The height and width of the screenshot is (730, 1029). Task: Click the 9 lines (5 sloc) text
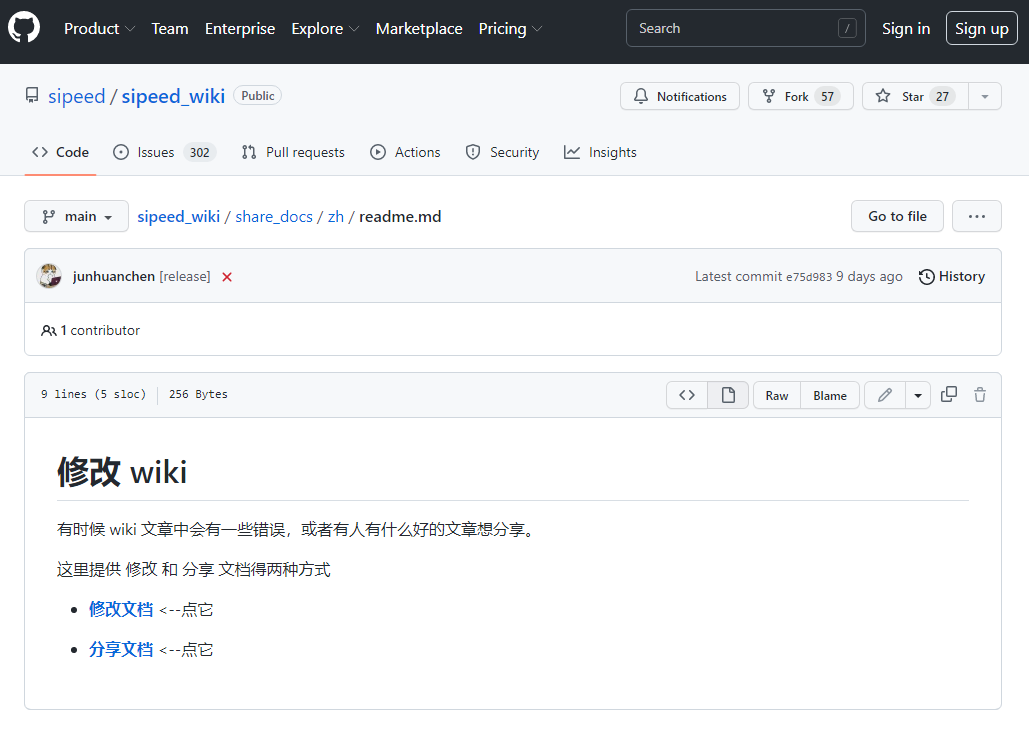coord(93,394)
